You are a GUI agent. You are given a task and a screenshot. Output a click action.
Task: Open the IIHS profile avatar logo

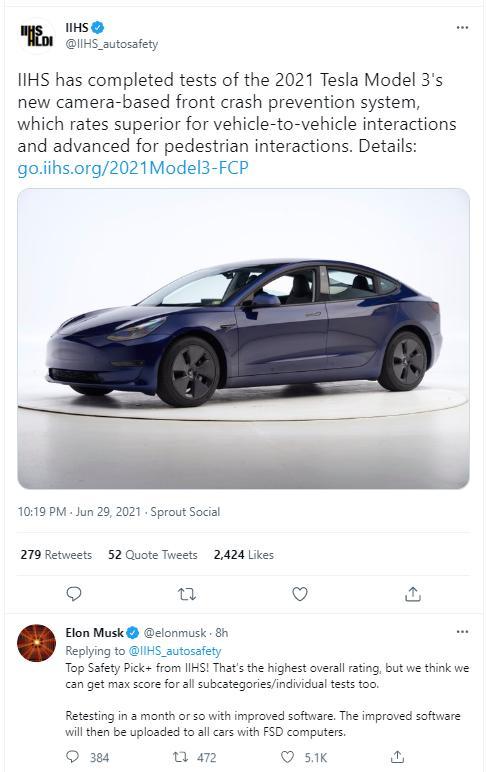36,35
